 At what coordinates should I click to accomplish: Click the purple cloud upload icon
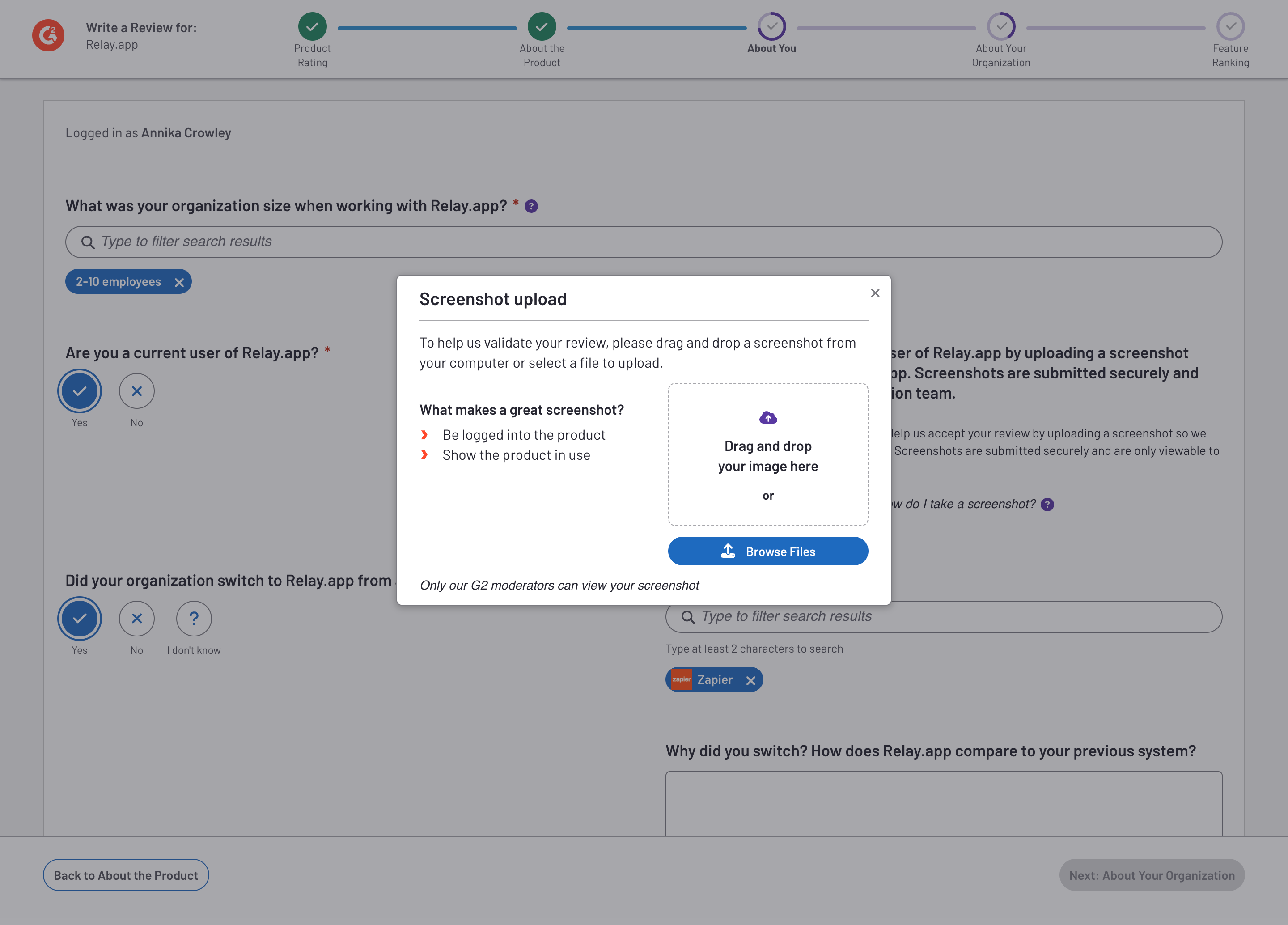(768, 417)
